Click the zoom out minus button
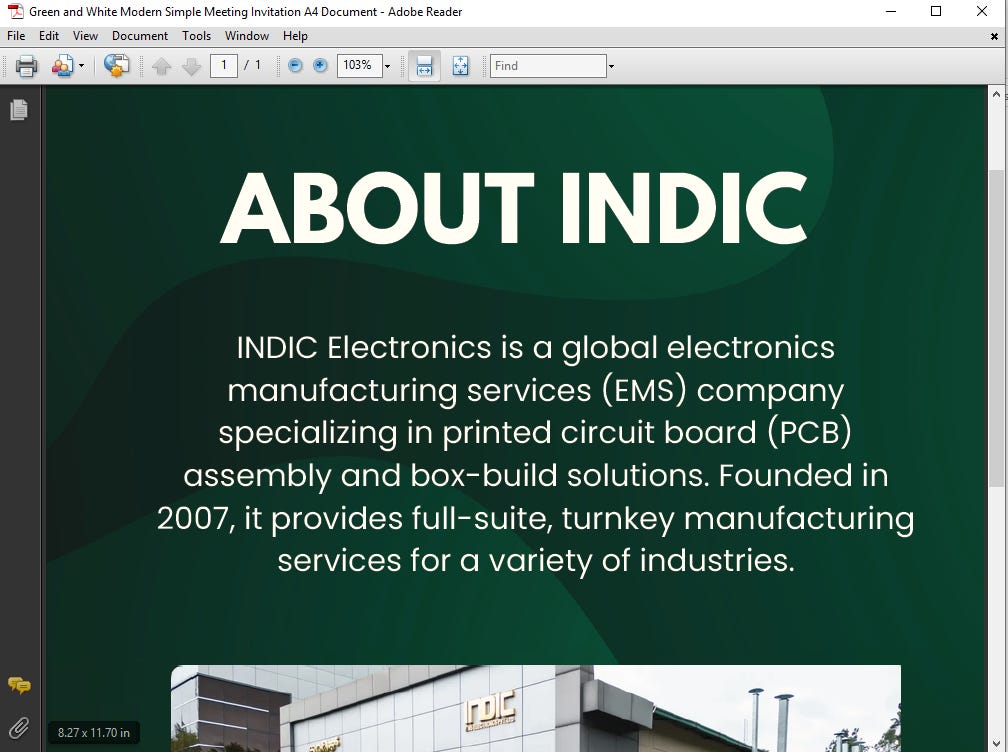1008x752 pixels. pyautogui.click(x=295, y=66)
